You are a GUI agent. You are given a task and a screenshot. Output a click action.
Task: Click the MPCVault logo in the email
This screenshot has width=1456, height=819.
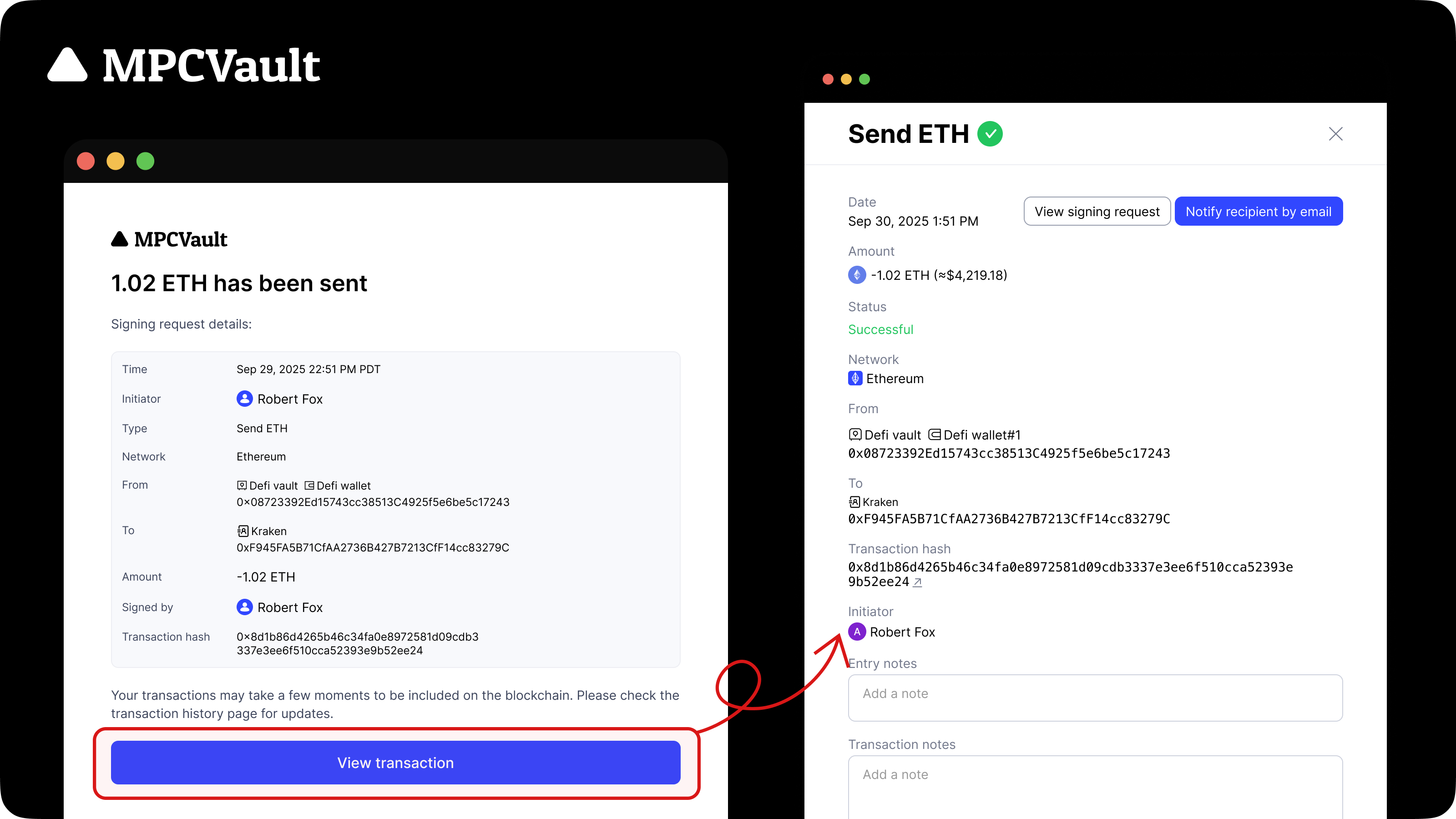tap(169, 239)
